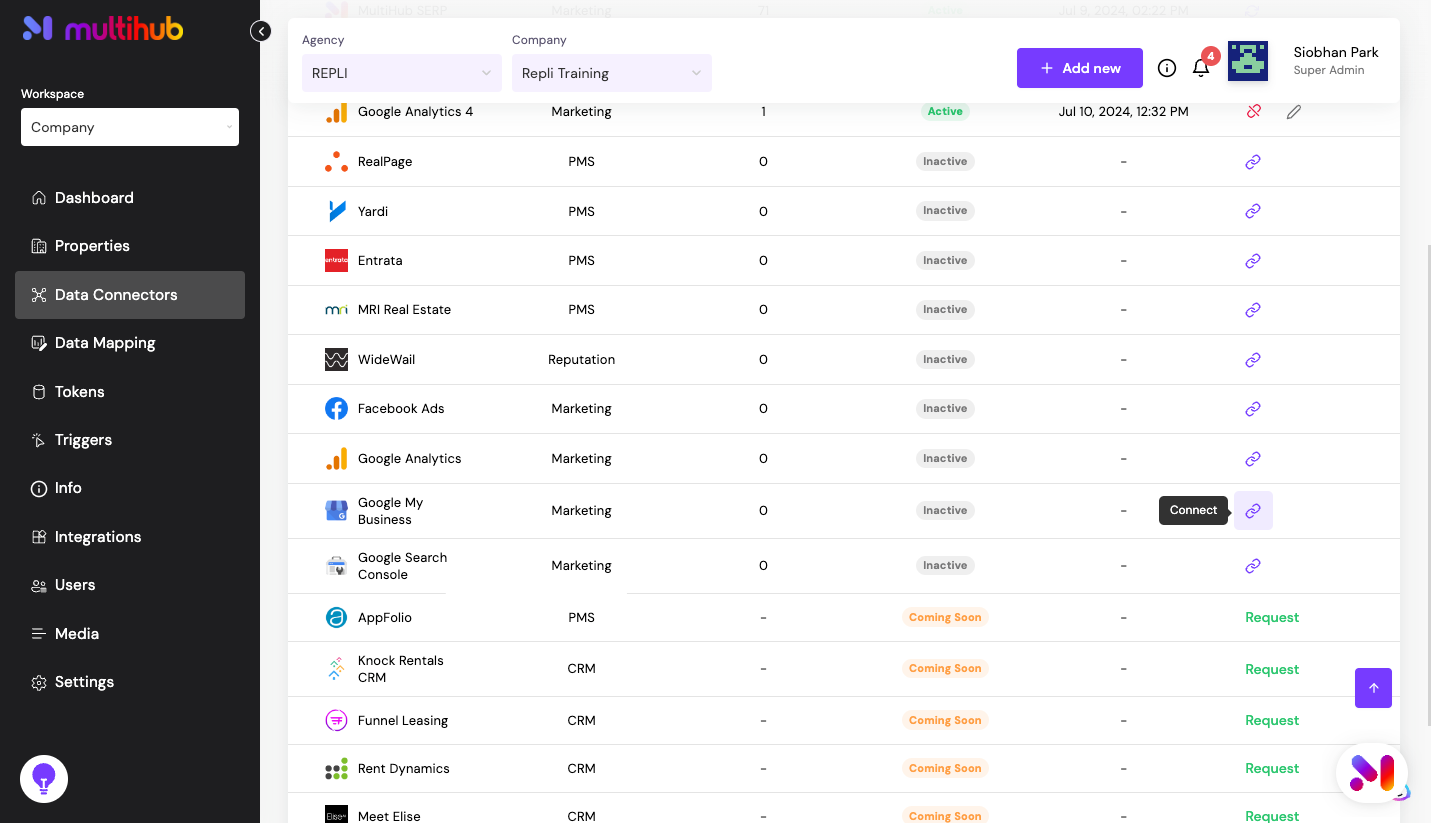
Task: Open the Company Repli Training dropdown
Action: tap(612, 73)
